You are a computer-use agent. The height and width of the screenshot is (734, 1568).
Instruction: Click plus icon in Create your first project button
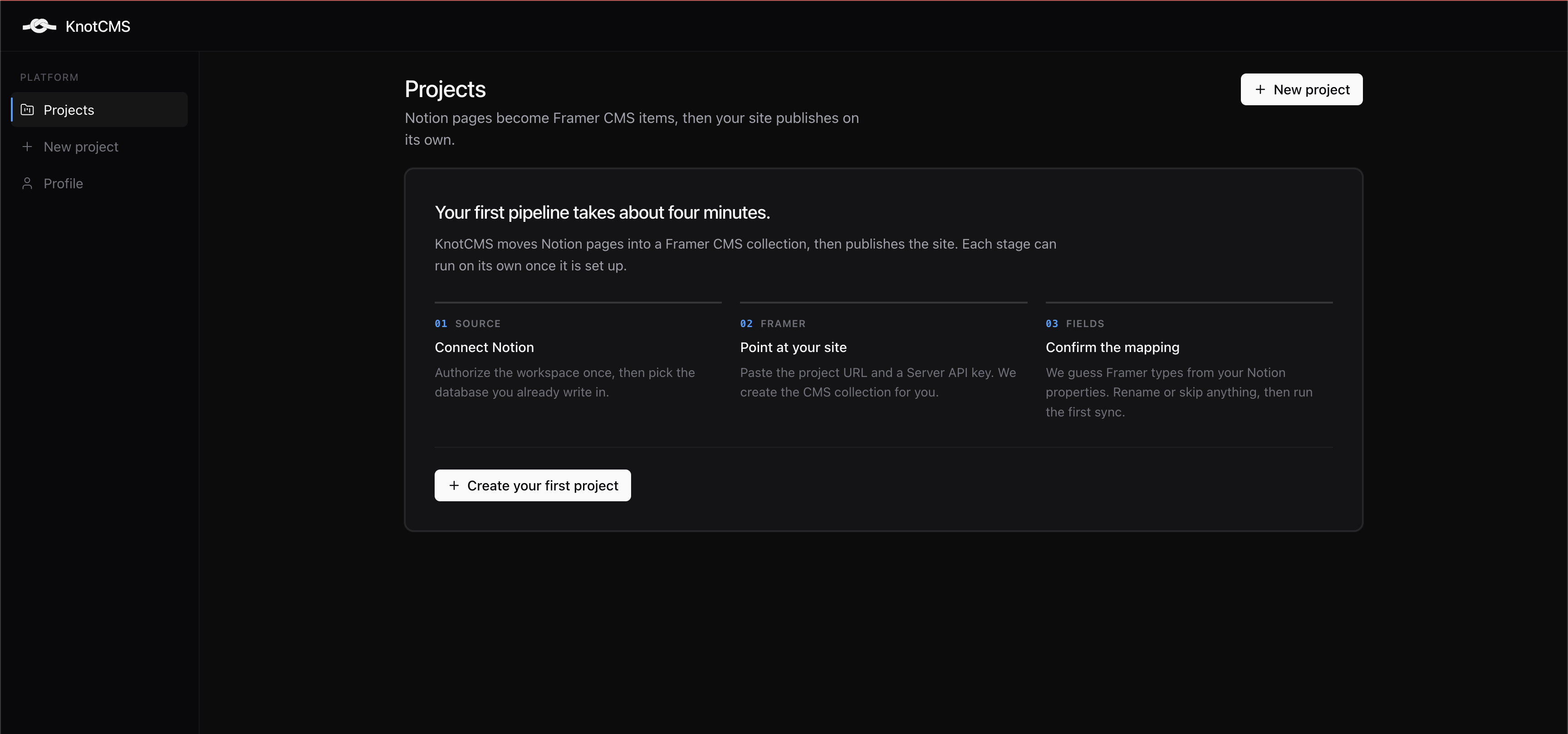pos(454,486)
